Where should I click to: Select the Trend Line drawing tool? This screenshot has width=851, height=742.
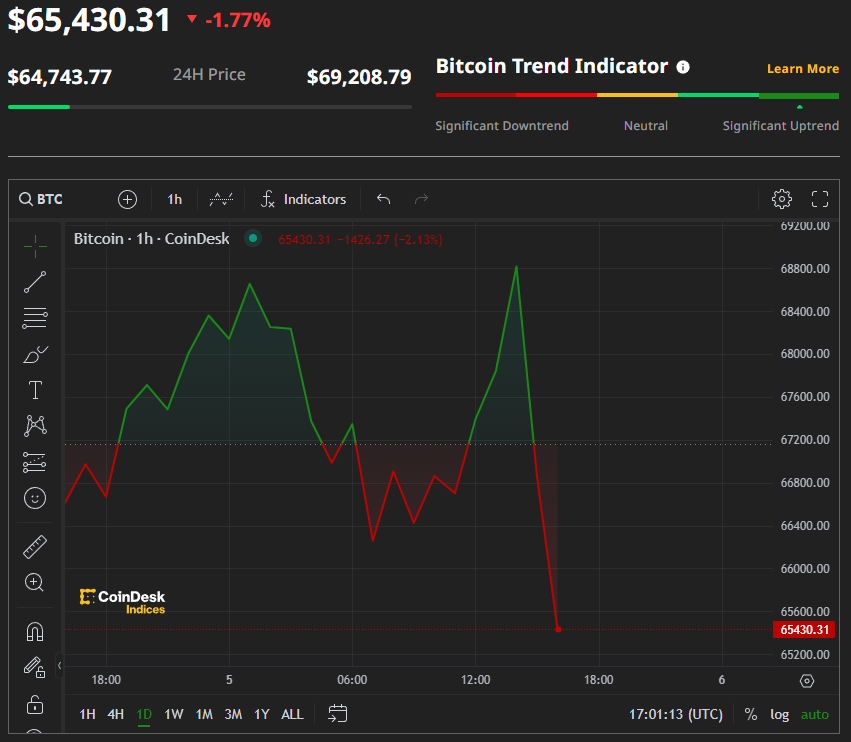[34, 281]
